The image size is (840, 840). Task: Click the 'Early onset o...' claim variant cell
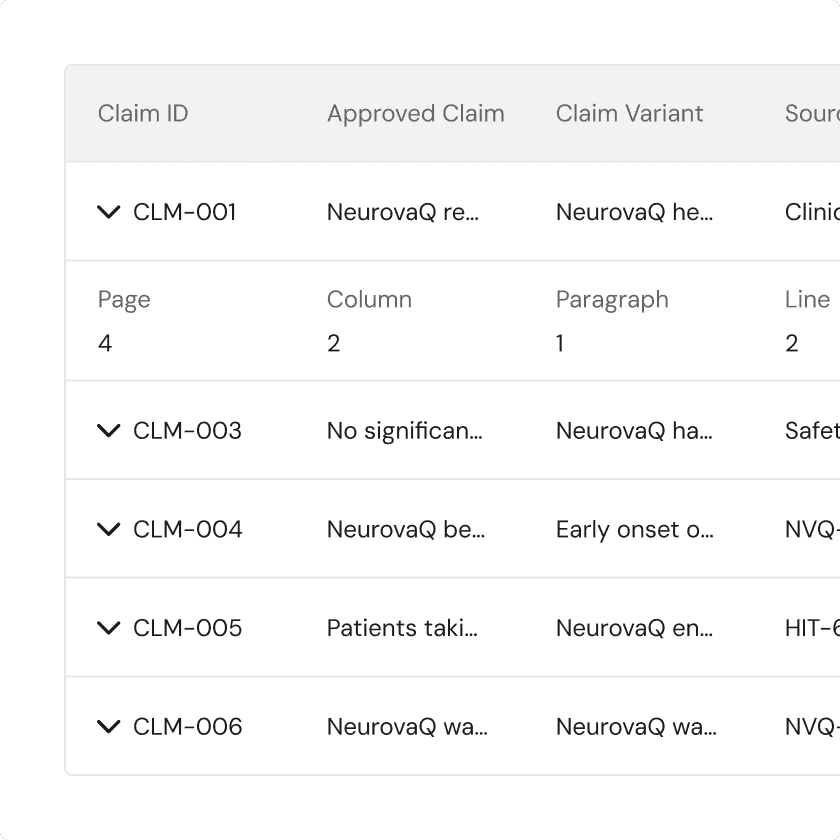point(635,529)
